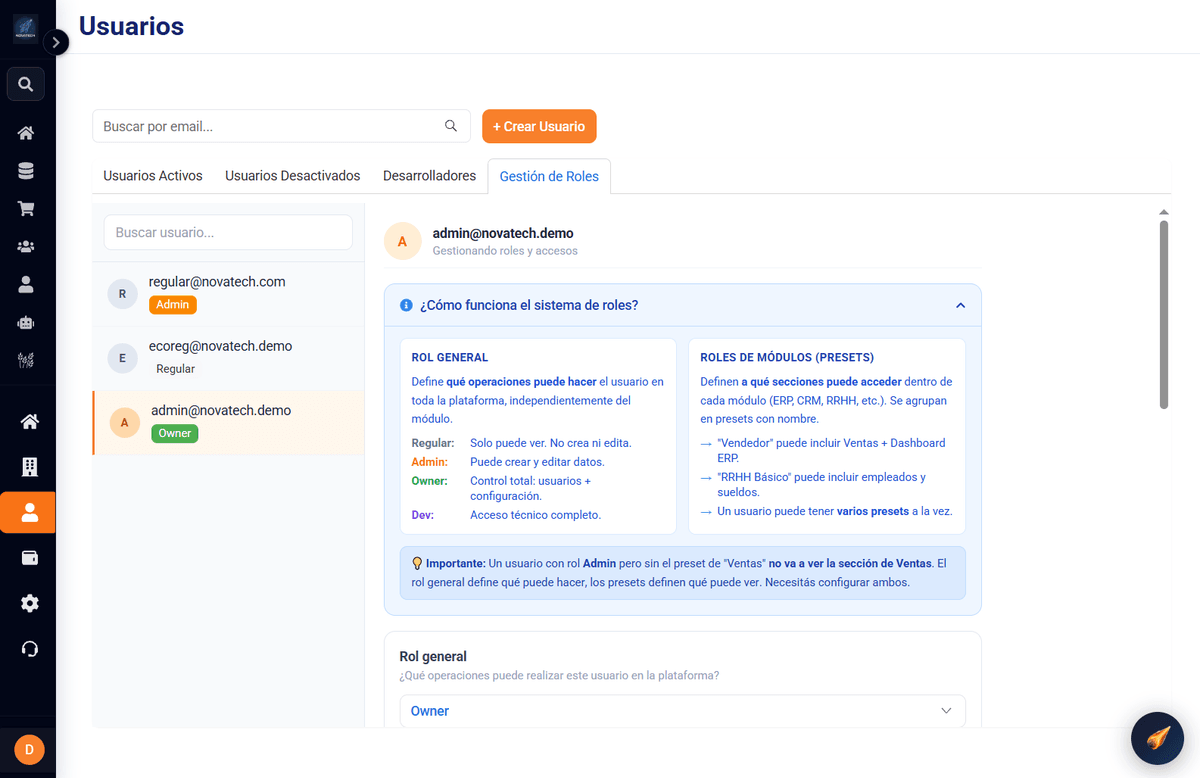Click the magnifier in the email search box
This screenshot has height=778, width=1200.
(x=451, y=126)
